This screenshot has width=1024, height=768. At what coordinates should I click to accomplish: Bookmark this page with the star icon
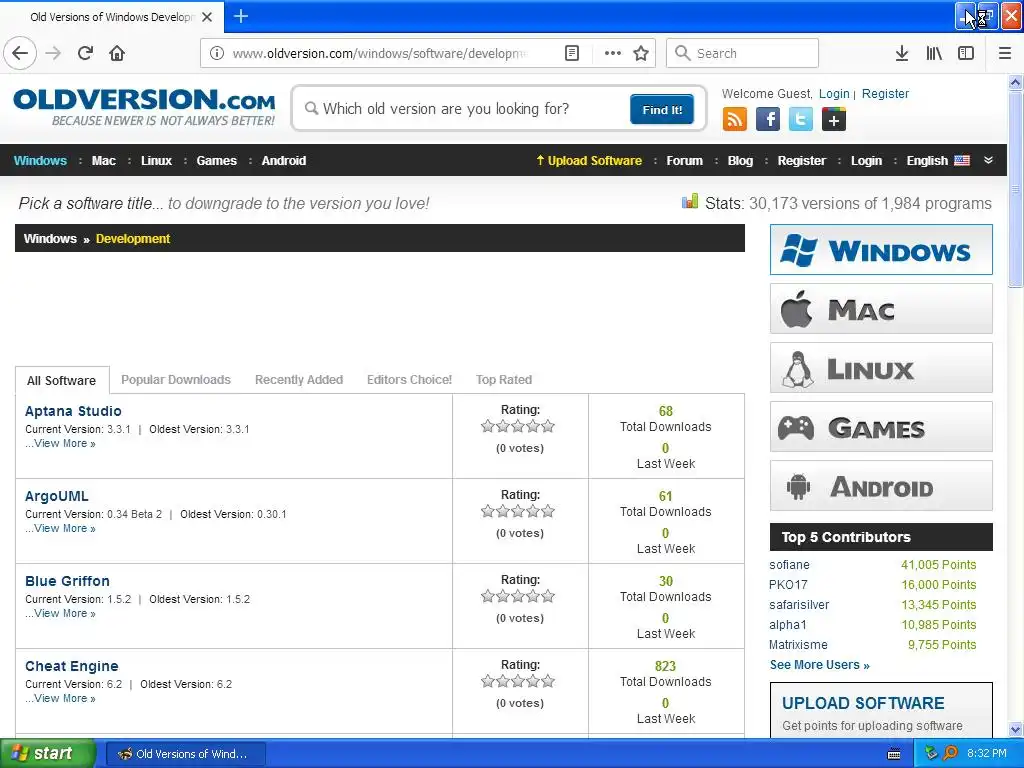pos(641,53)
